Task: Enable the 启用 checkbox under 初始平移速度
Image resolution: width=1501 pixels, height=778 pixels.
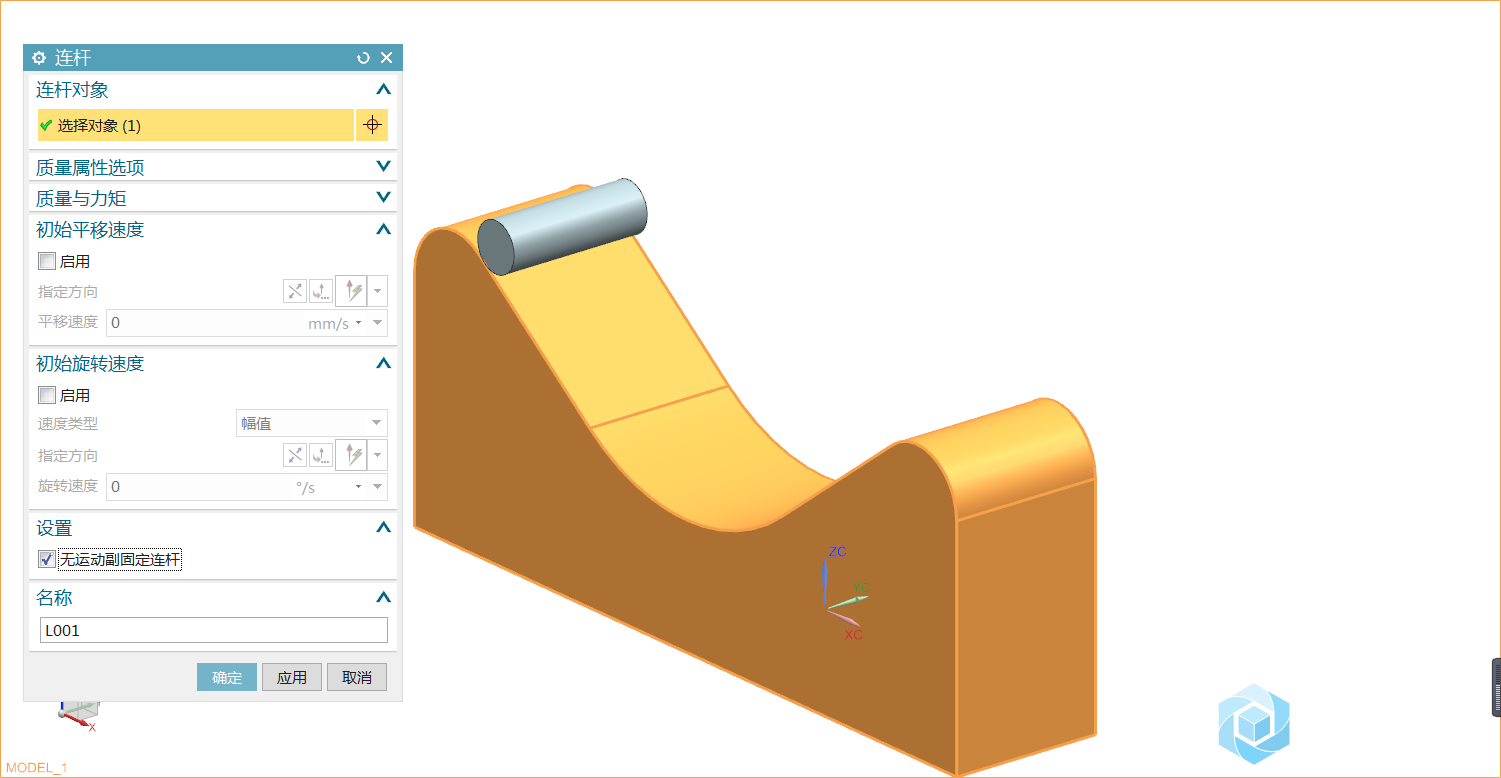Action: (47, 261)
